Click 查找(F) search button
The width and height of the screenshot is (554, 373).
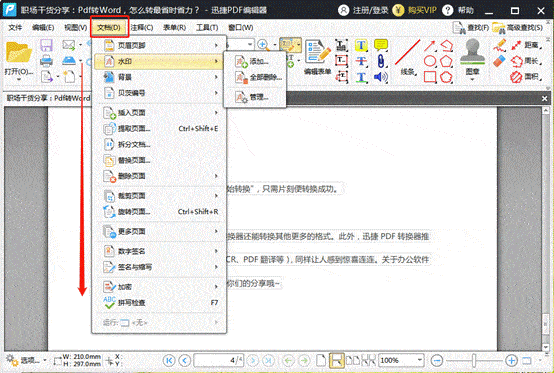click(x=471, y=28)
